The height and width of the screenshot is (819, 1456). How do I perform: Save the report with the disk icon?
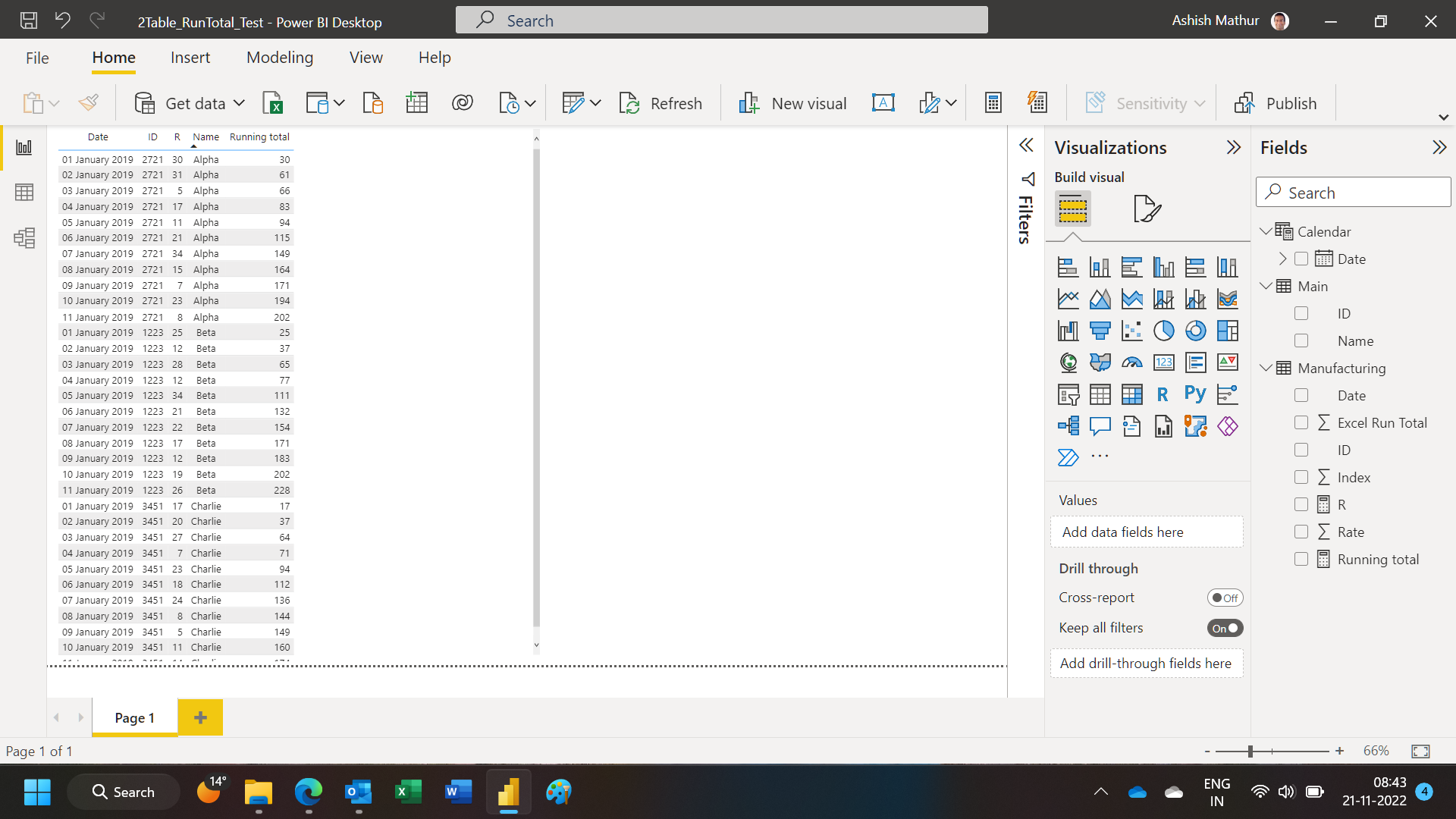29,20
